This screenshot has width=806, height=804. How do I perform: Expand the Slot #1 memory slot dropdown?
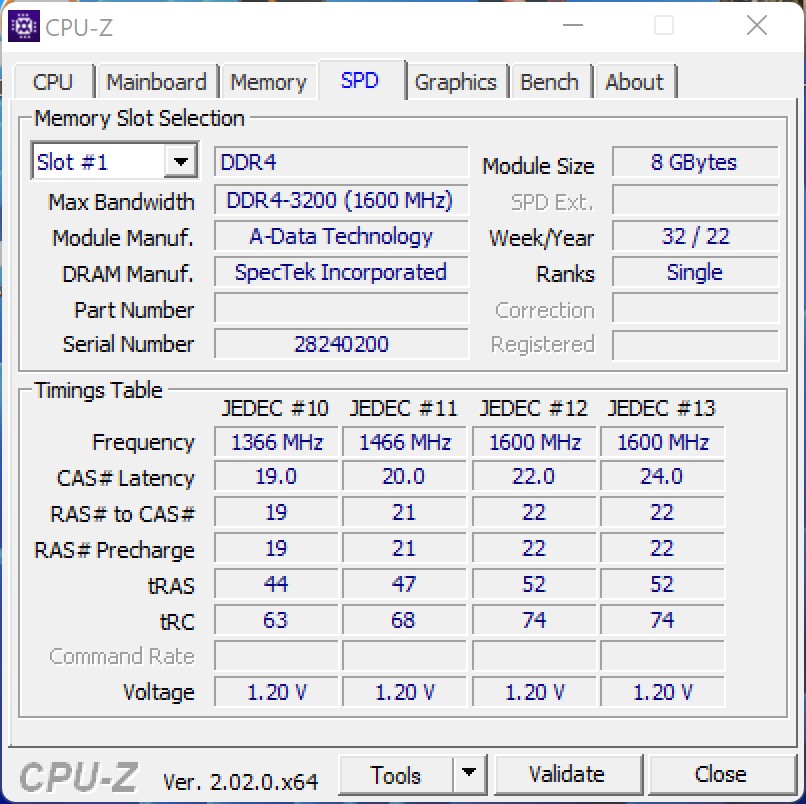coord(180,162)
